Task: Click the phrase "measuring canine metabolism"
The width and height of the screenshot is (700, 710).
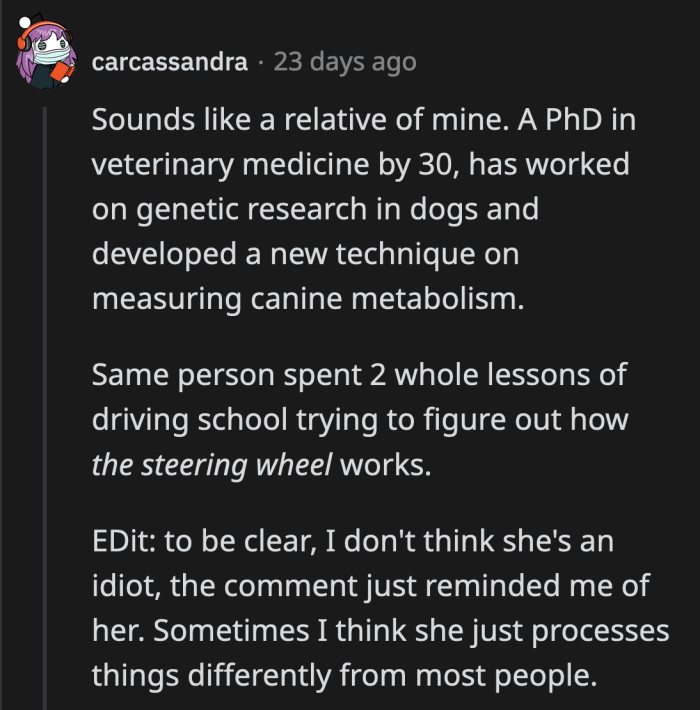Action: [x=306, y=297]
